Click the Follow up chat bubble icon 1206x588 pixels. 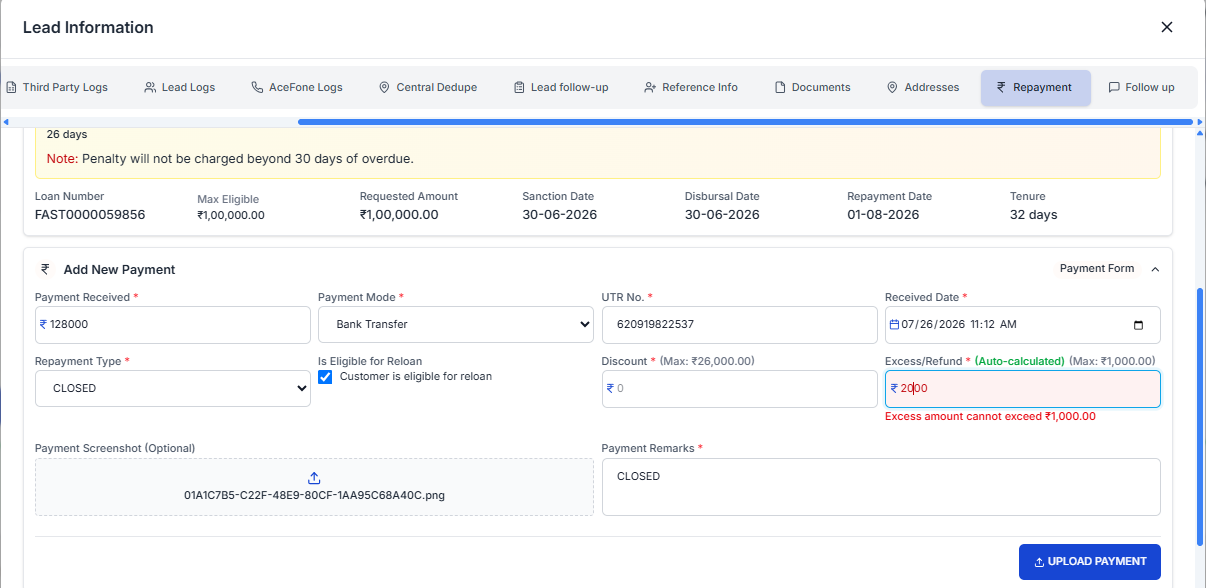tap(1114, 88)
